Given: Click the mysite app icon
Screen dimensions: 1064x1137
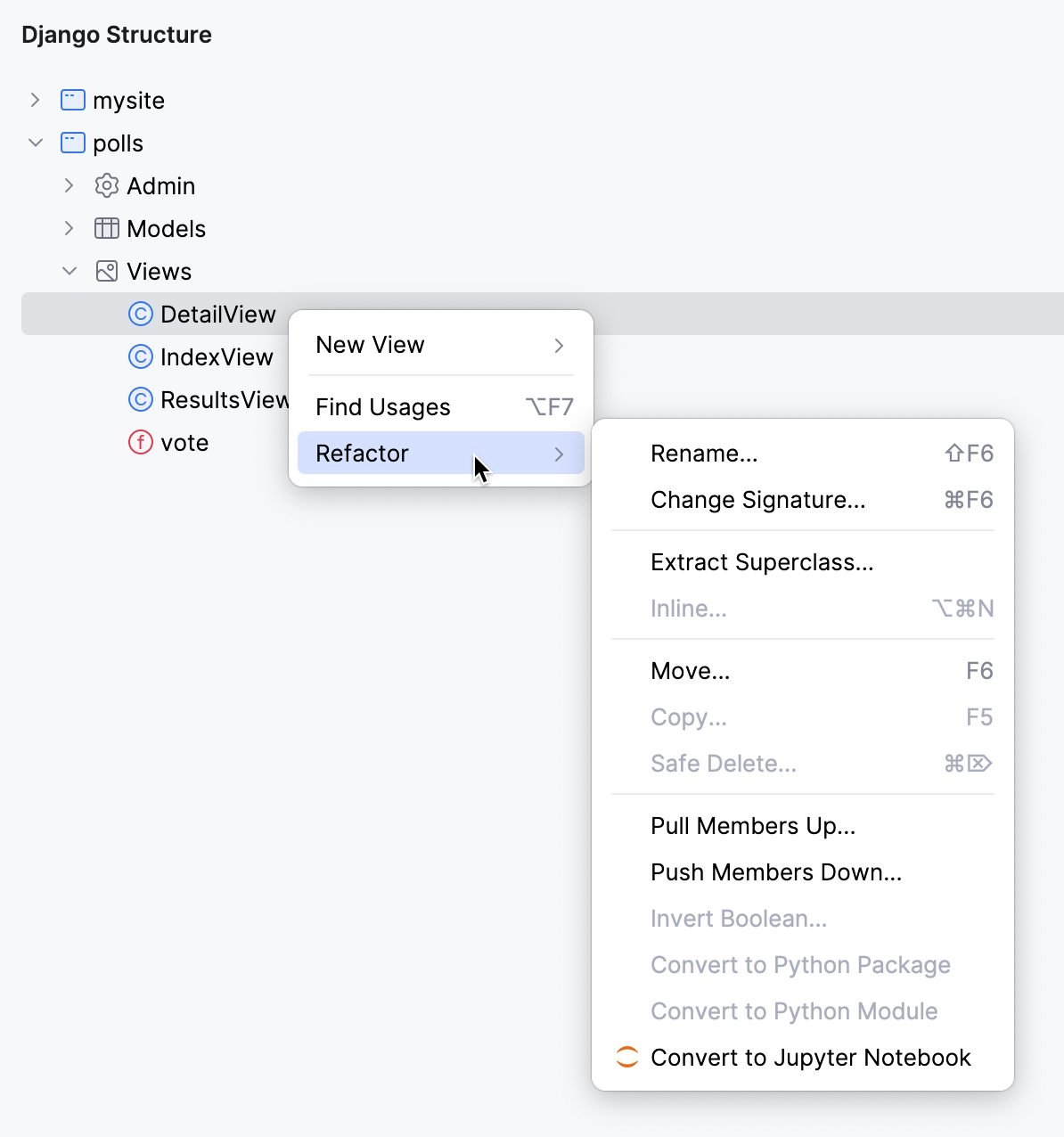Looking at the screenshot, I should click(71, 100).
